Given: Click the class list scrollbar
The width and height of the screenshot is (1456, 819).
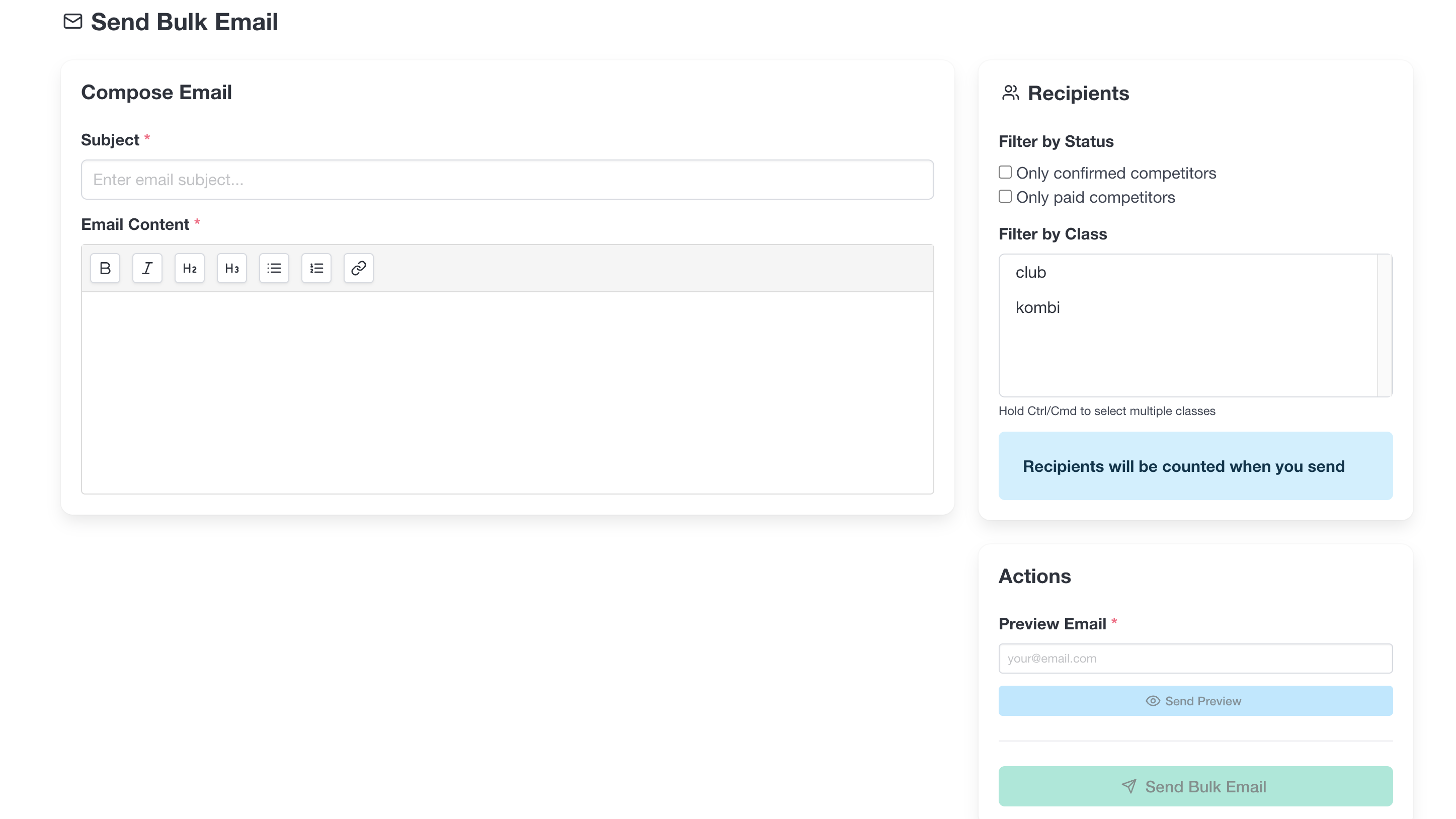Looking at the screenshot, I should point(1384,325).
